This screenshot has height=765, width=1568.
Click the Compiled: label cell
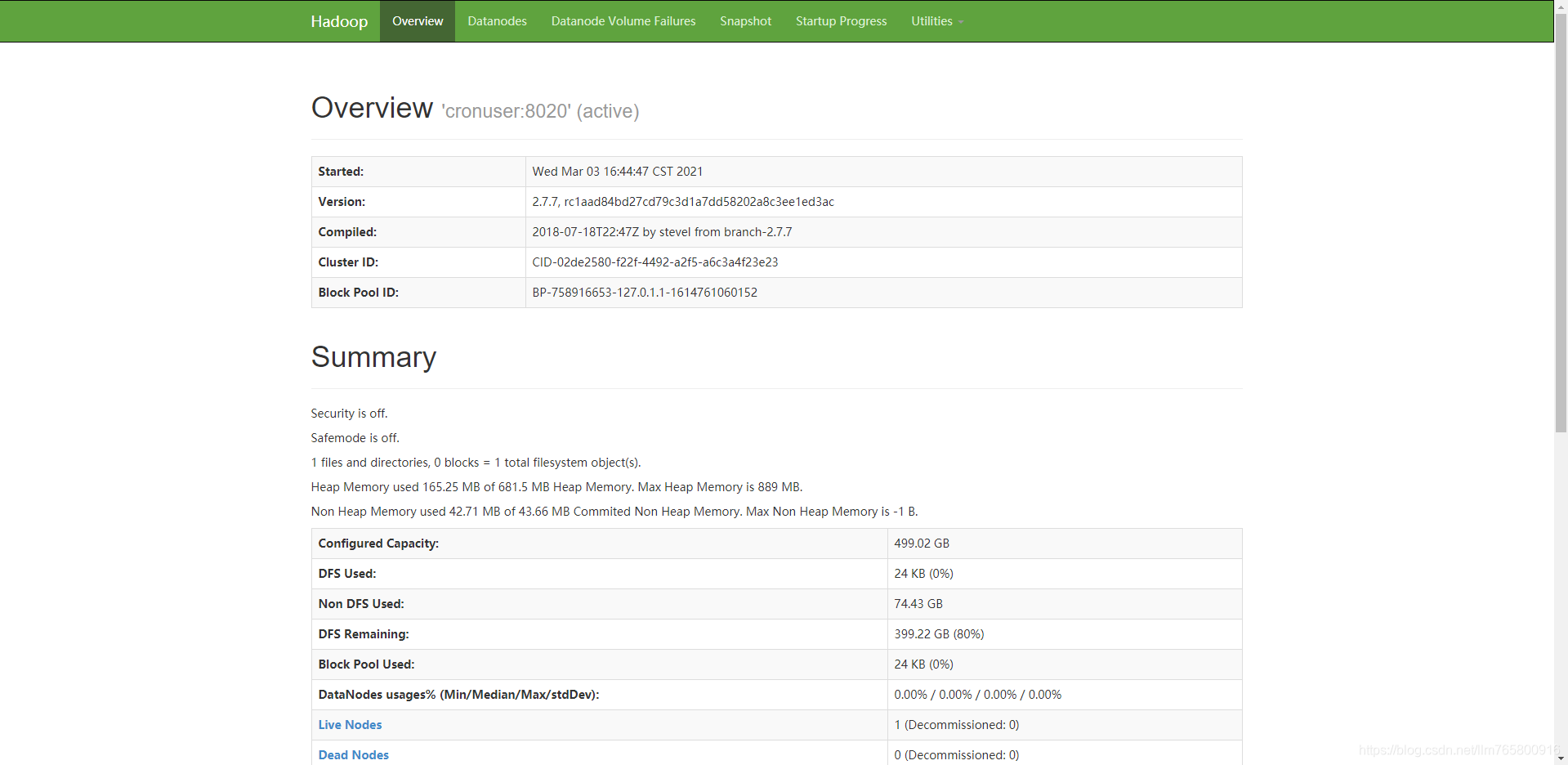click(418, 232)
